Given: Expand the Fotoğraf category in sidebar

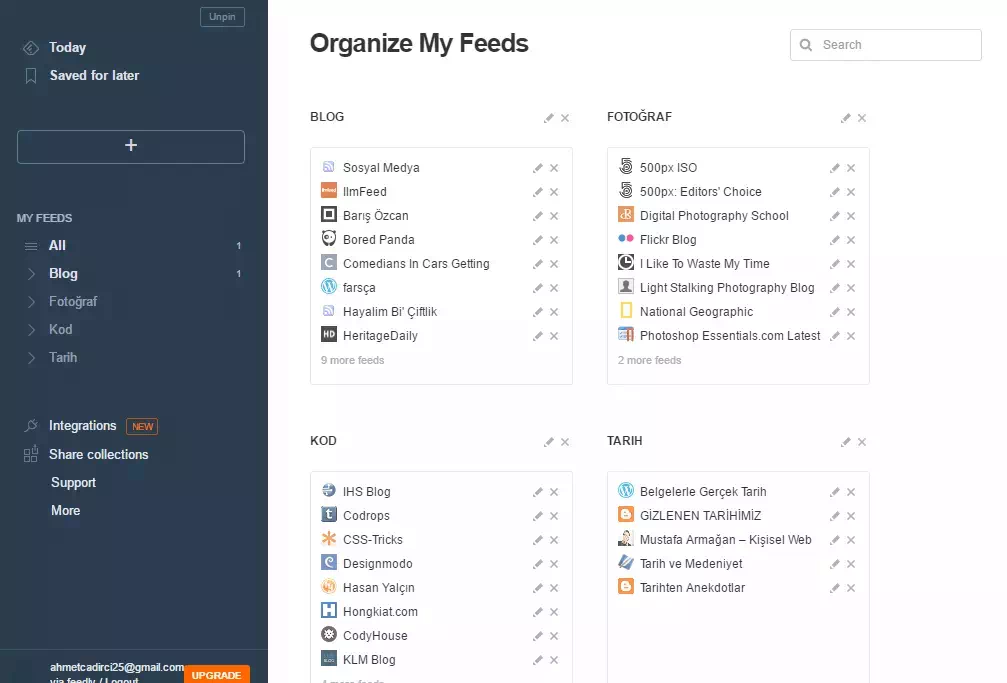Looking at the screenshot, I should coord(31,301).
